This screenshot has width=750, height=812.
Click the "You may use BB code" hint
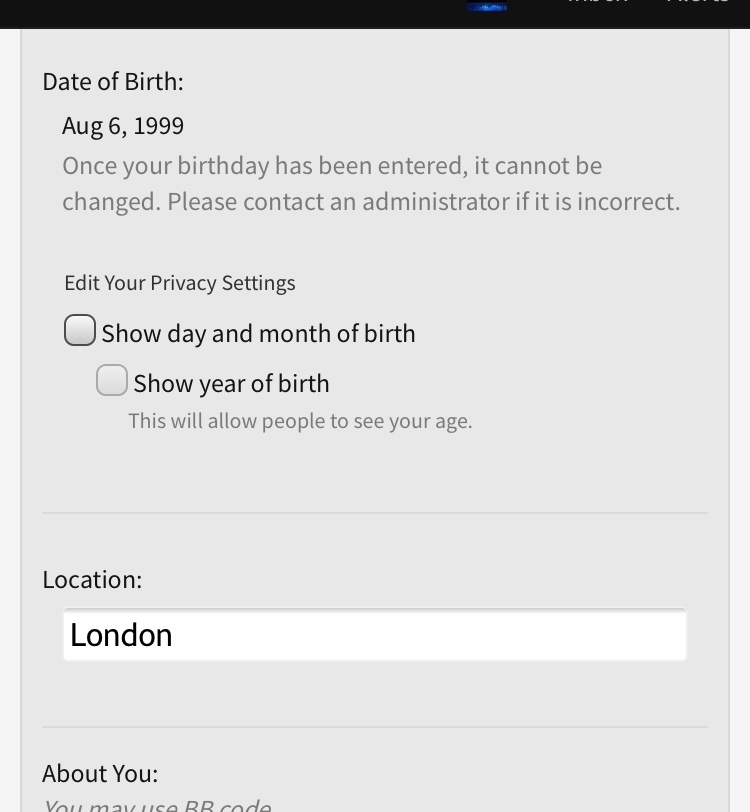tap(157, 806)
